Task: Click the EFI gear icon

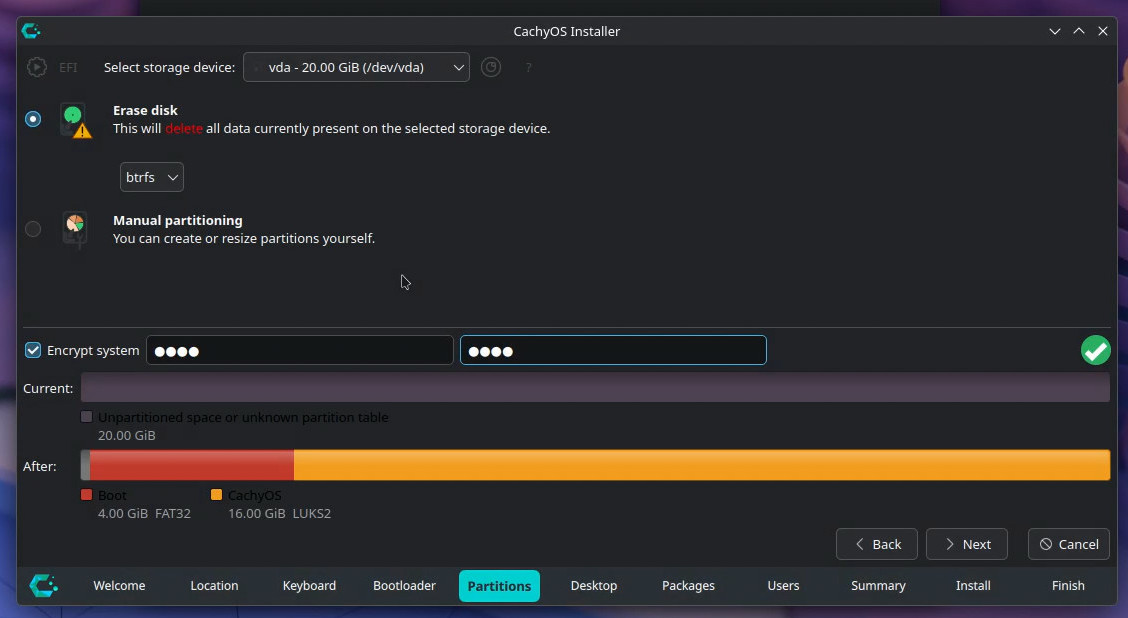Action: point(37,67)
